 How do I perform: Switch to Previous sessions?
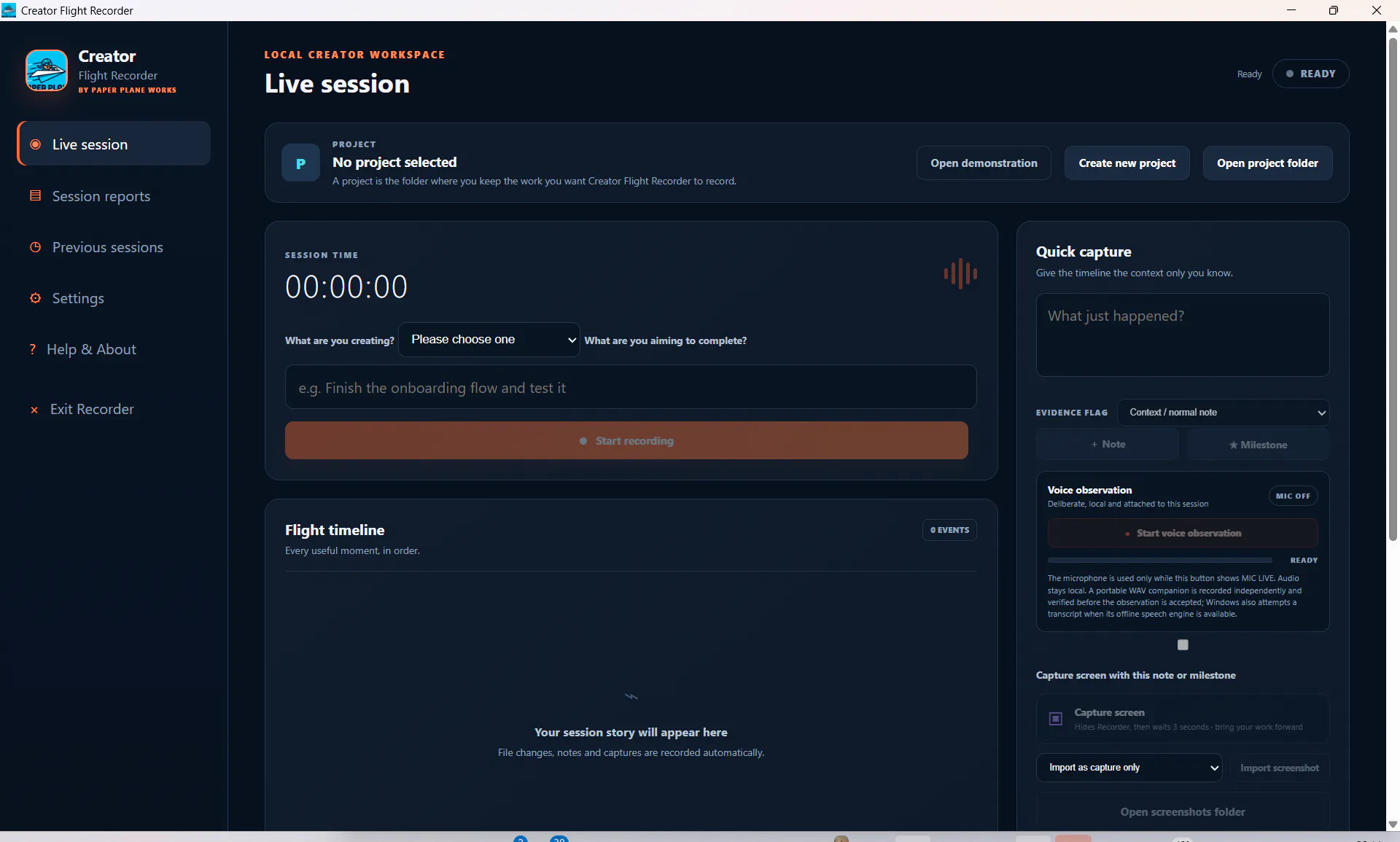point(114,247)
